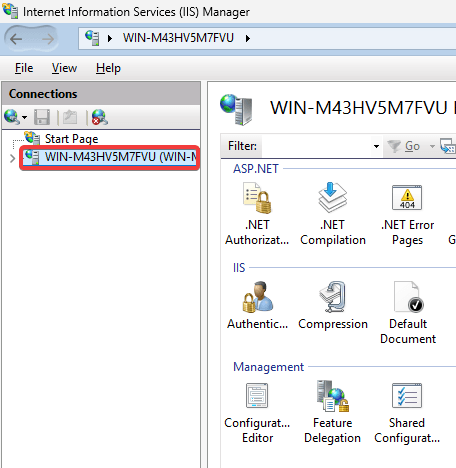Click the server icon in address bar
Screen dimensions: 456x468
[x=92, y=38]
